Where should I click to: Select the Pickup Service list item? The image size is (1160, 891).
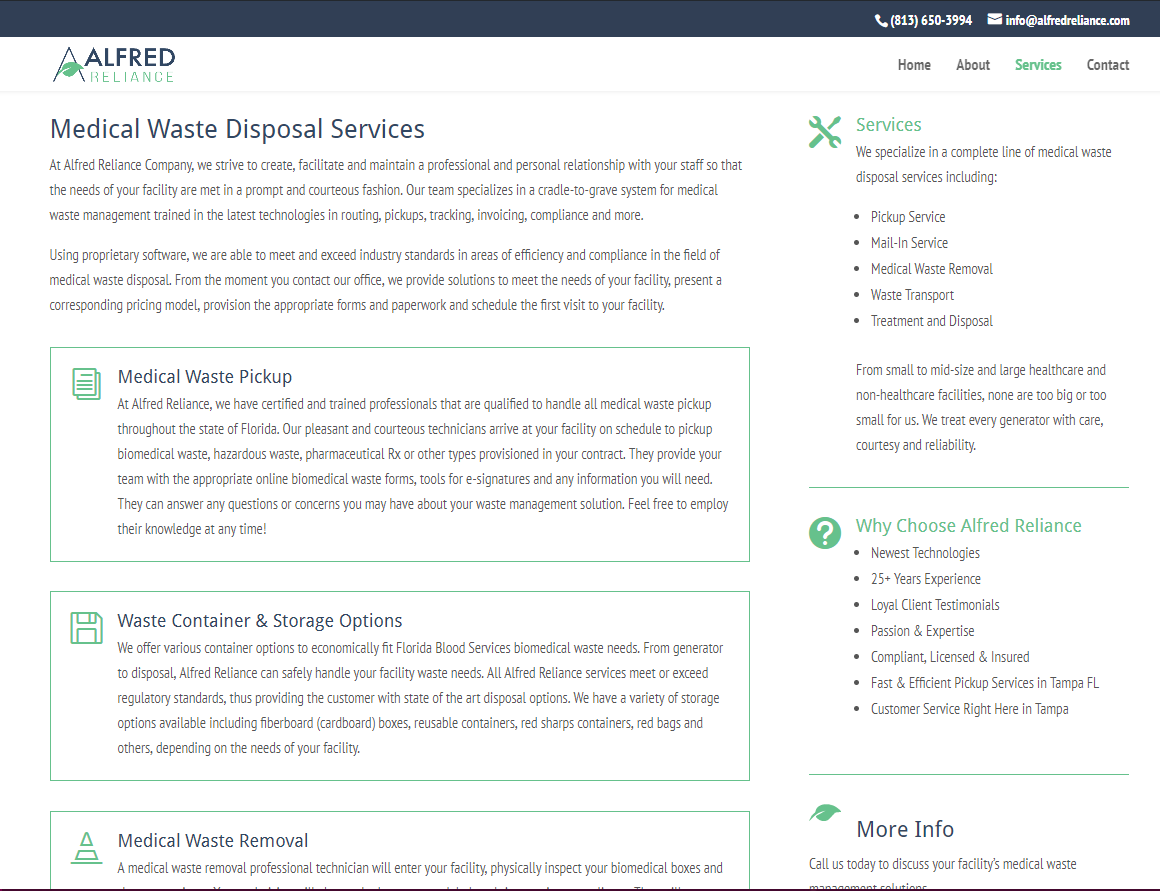[908, 217]
